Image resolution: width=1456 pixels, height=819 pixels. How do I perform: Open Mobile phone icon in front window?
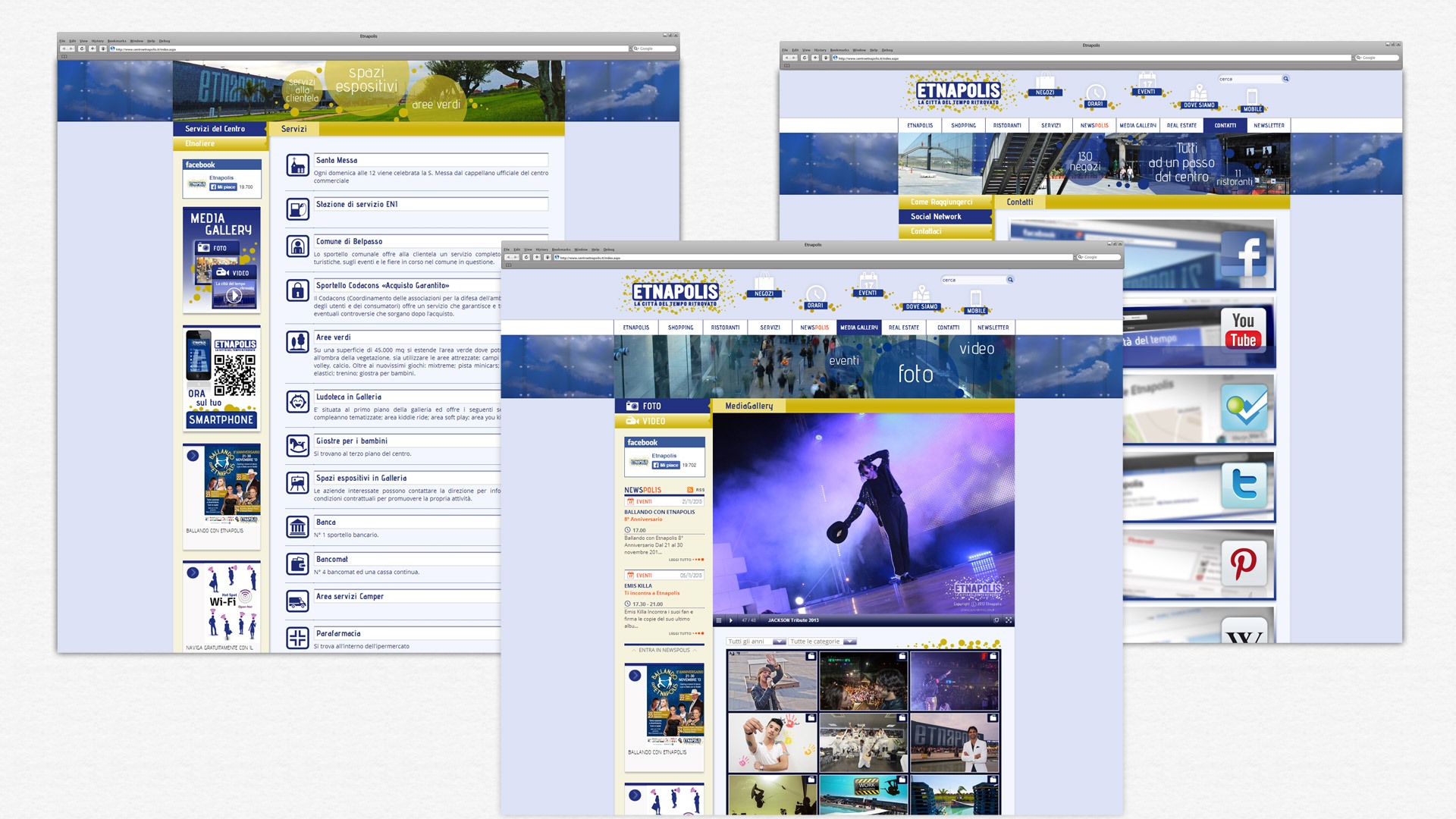pos(976,301)
